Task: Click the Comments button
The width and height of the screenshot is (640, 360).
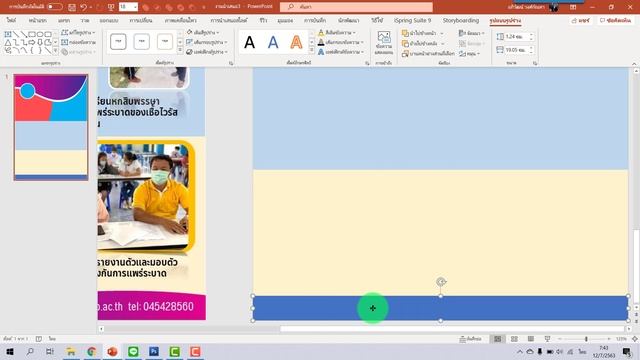Action: (616, 20)
